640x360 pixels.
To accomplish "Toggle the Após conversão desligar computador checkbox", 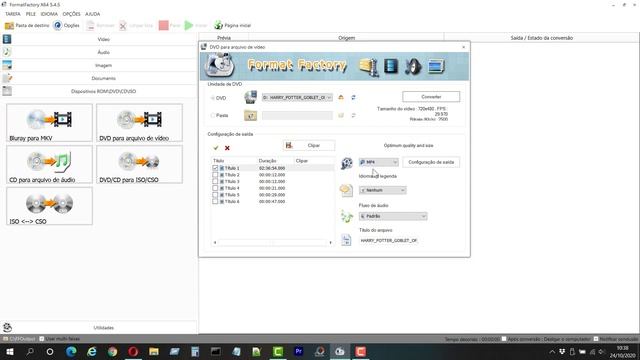I will pos(504,339).
